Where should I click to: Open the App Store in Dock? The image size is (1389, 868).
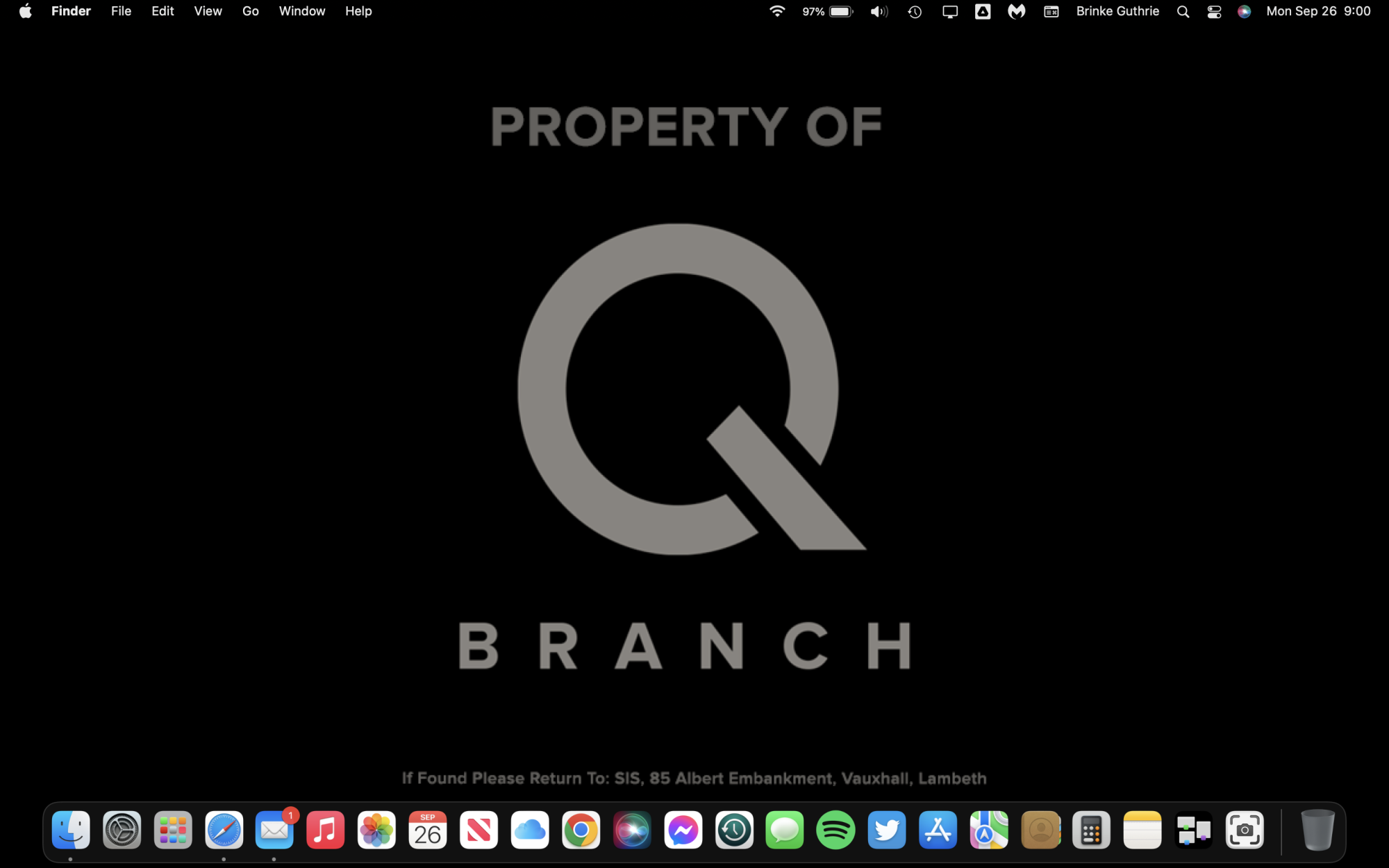click(938, 830)
